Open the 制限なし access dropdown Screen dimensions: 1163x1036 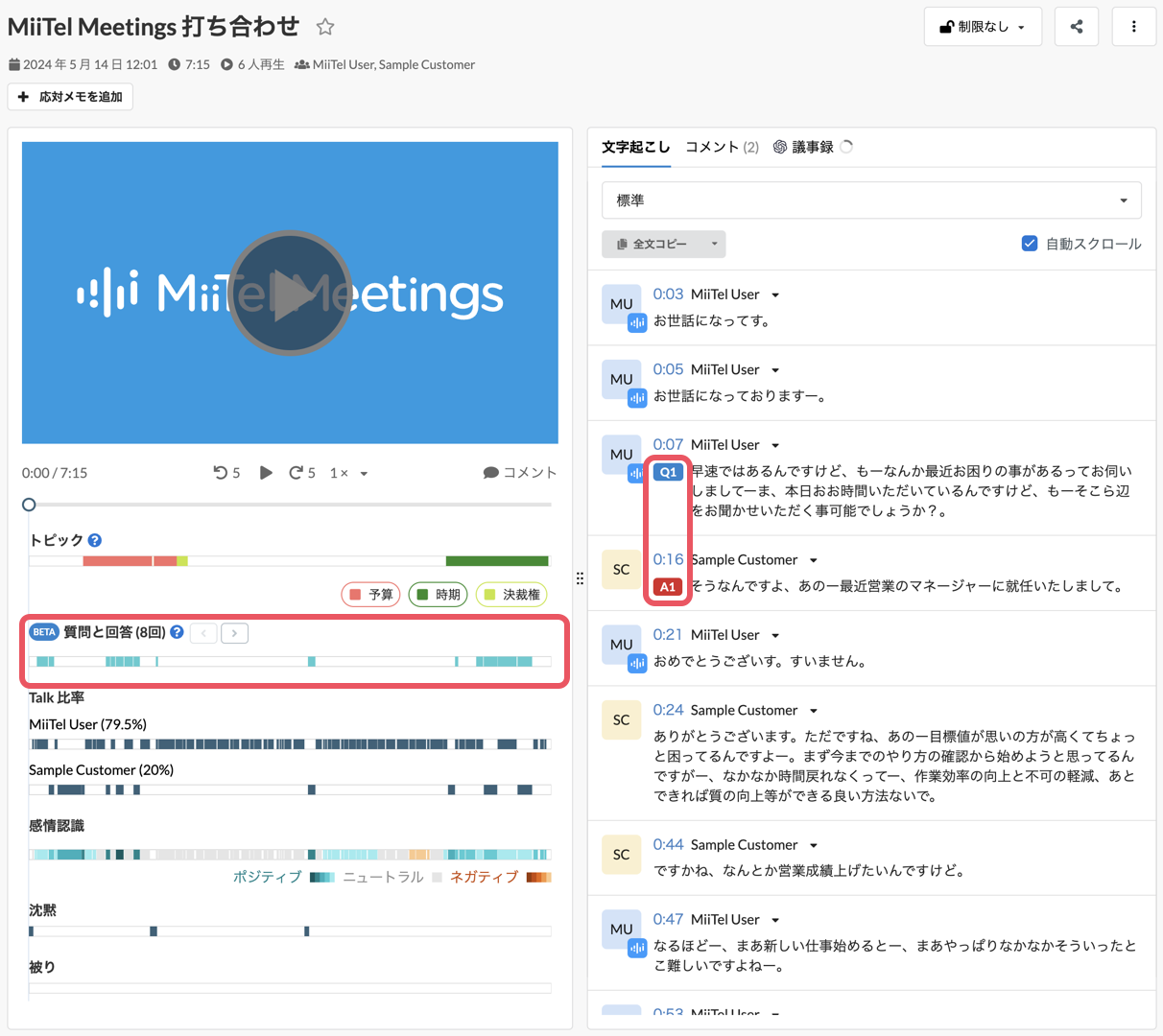tap(983, 27)
